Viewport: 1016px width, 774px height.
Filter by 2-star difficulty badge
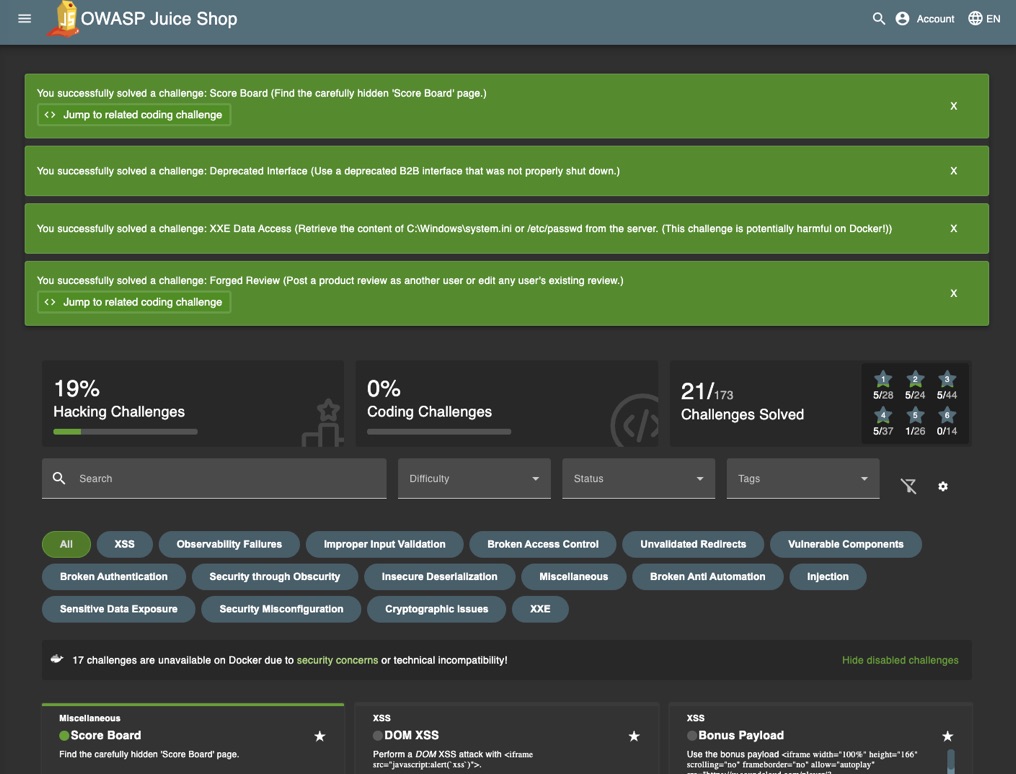pyautogui.click(x=914, y=385)
